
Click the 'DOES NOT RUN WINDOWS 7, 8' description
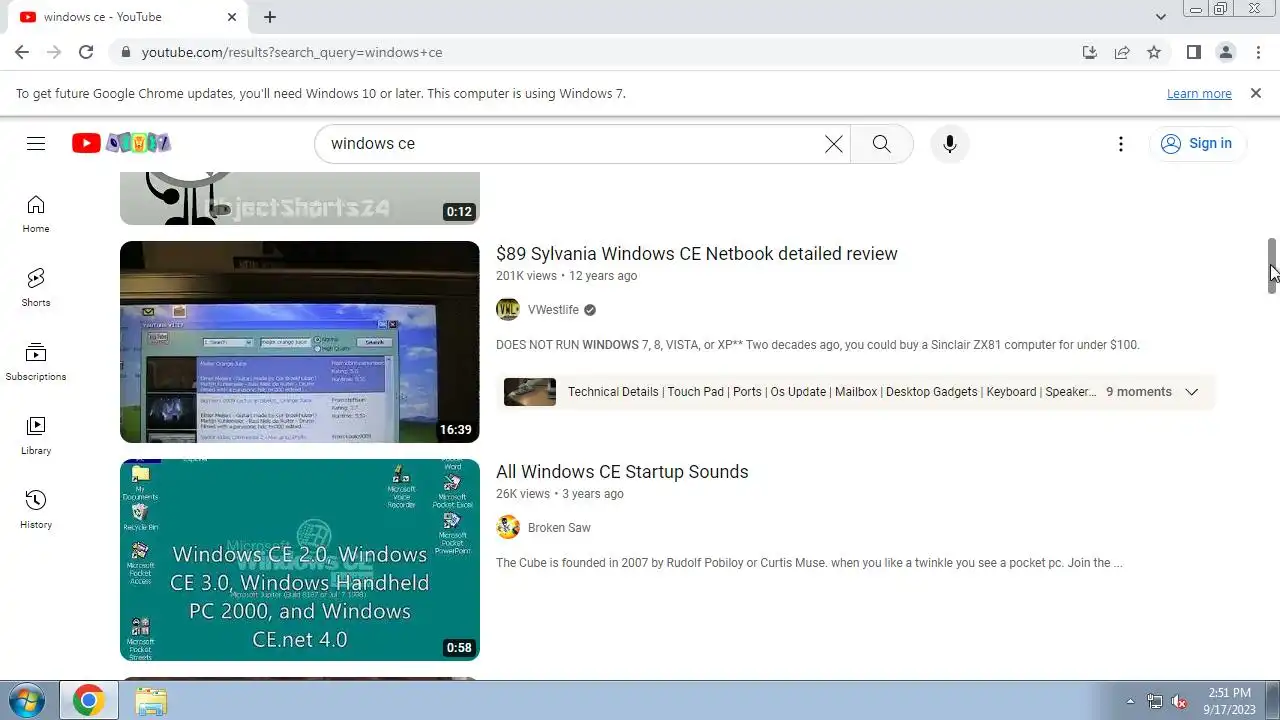pos(818,345)
